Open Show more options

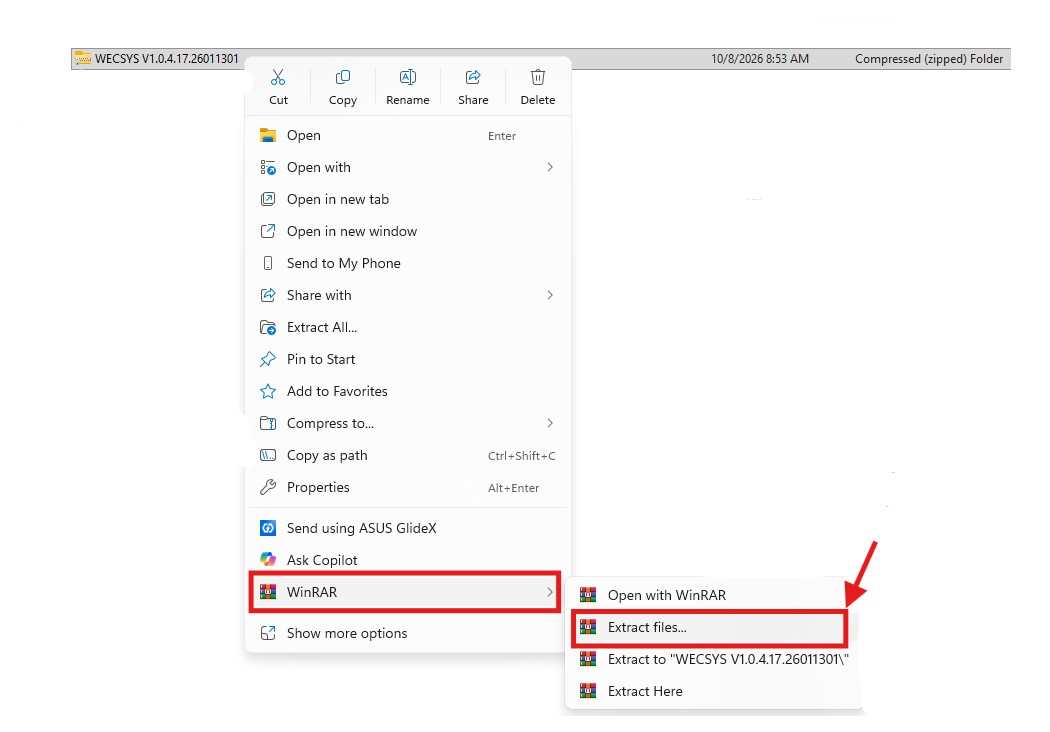pos(406,633)
